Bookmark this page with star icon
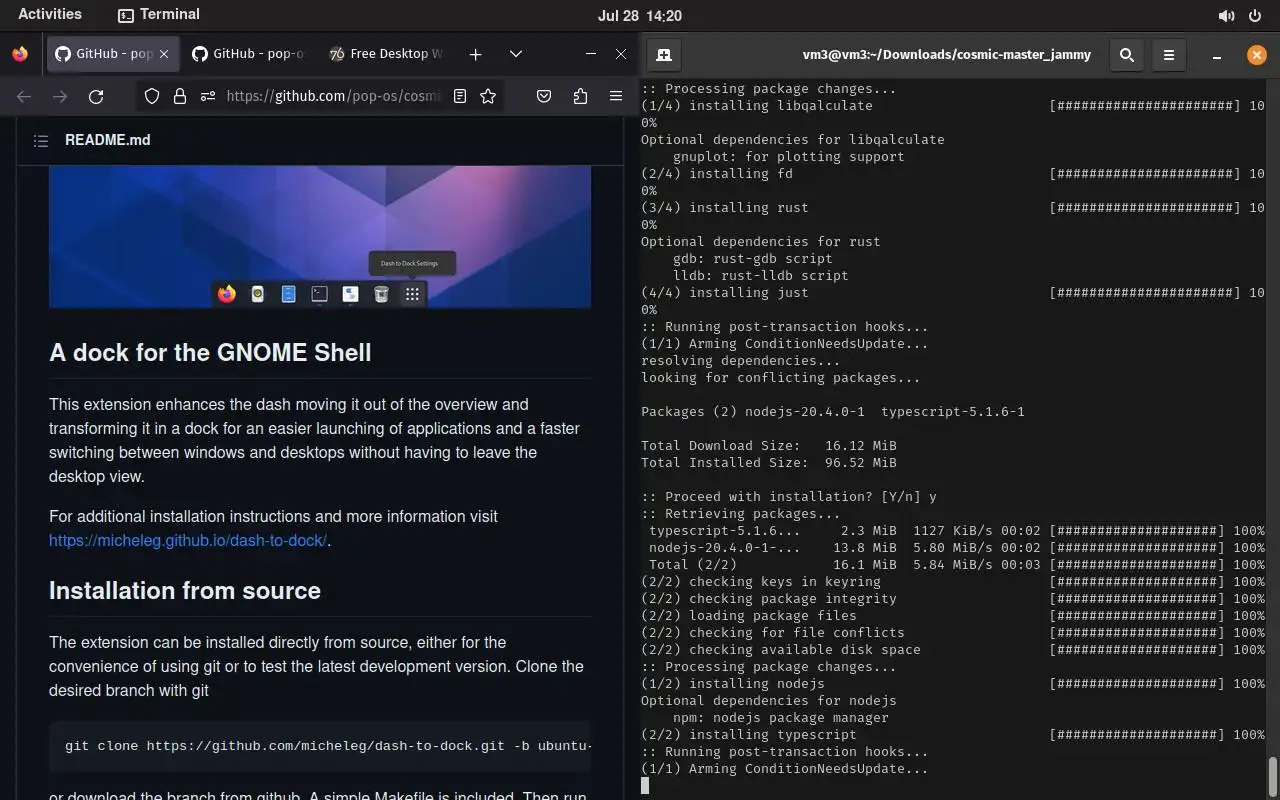The image size is (1280, 800). click(488, 96)
